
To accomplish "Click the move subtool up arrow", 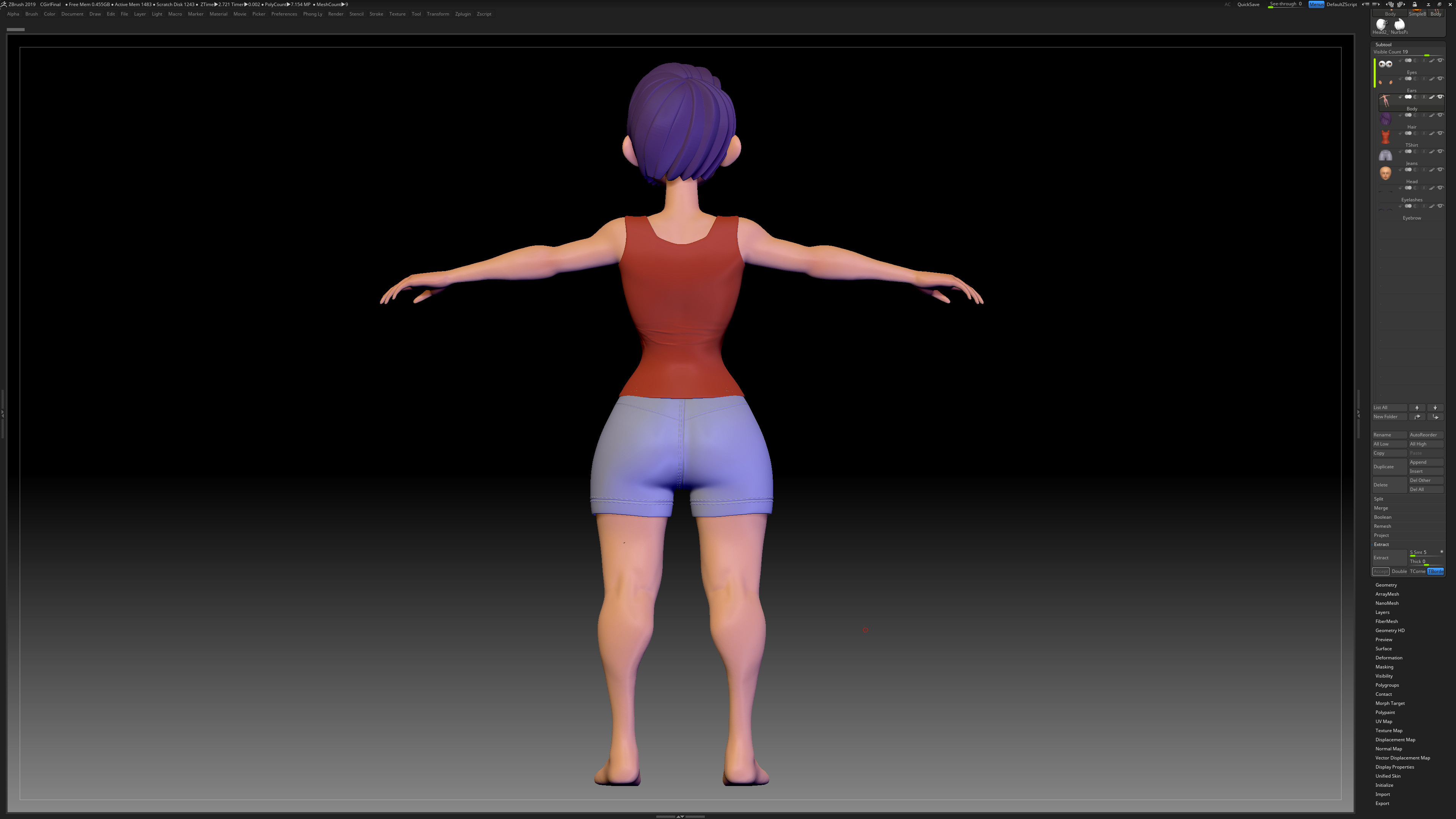I will tap(1417, 408).
